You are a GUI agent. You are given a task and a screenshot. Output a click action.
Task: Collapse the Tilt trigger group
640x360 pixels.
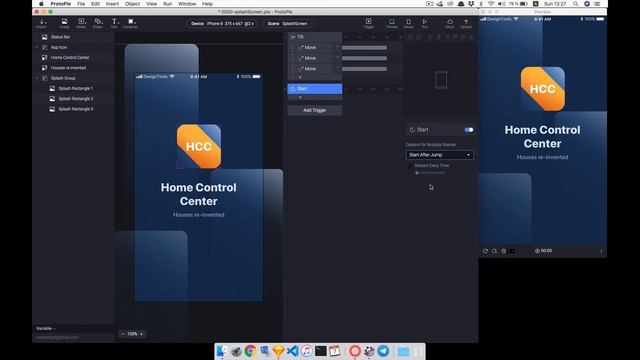pos(293,37)
